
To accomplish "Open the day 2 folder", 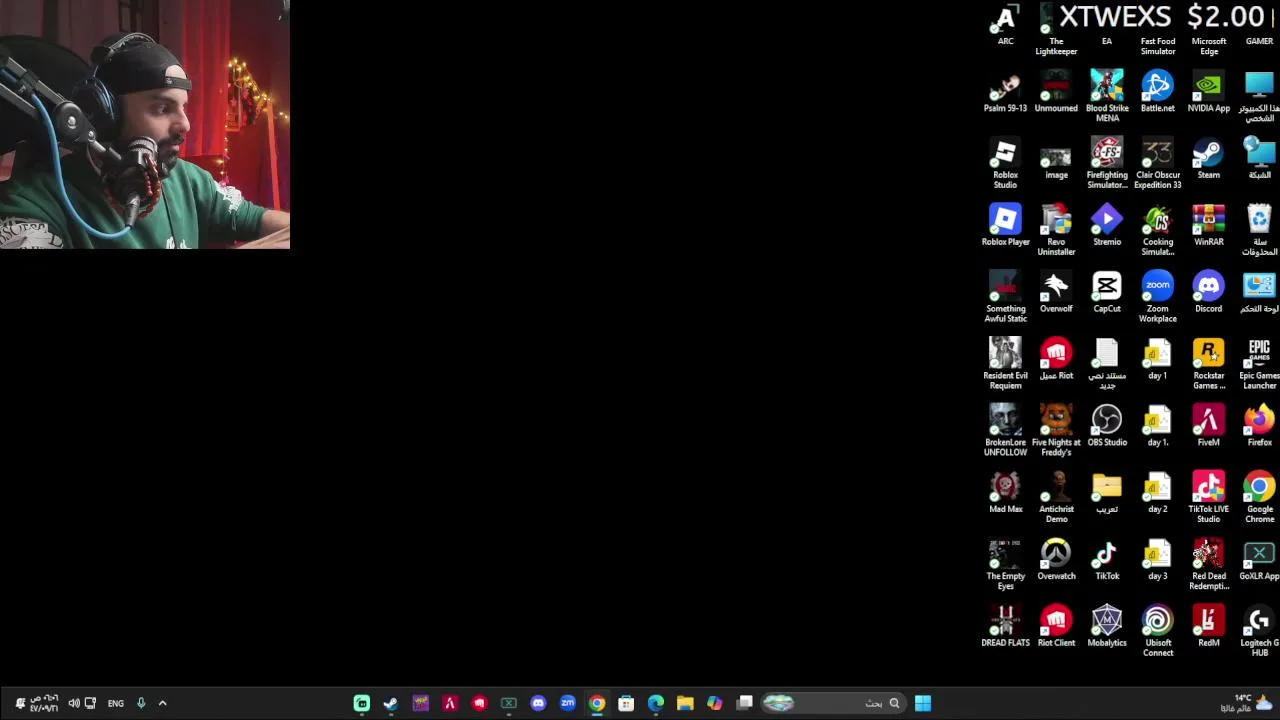I will coord(1158,494).
